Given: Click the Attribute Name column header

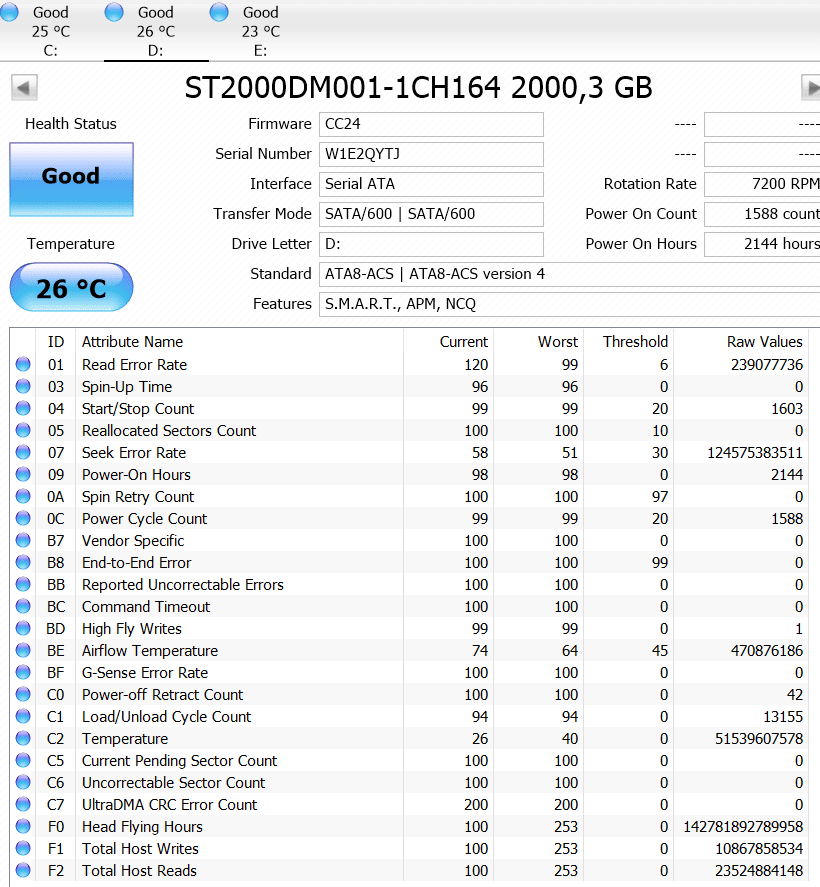Looking at the screenshot, I should coord(239,342).
